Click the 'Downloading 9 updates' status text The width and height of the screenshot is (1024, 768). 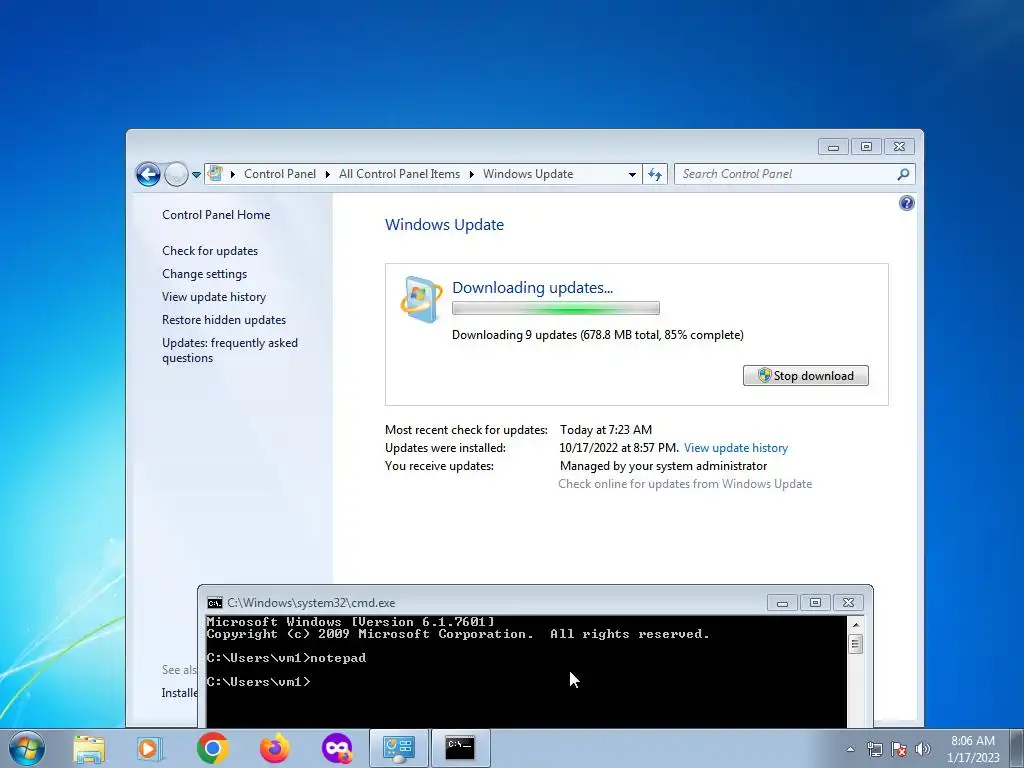598,335
